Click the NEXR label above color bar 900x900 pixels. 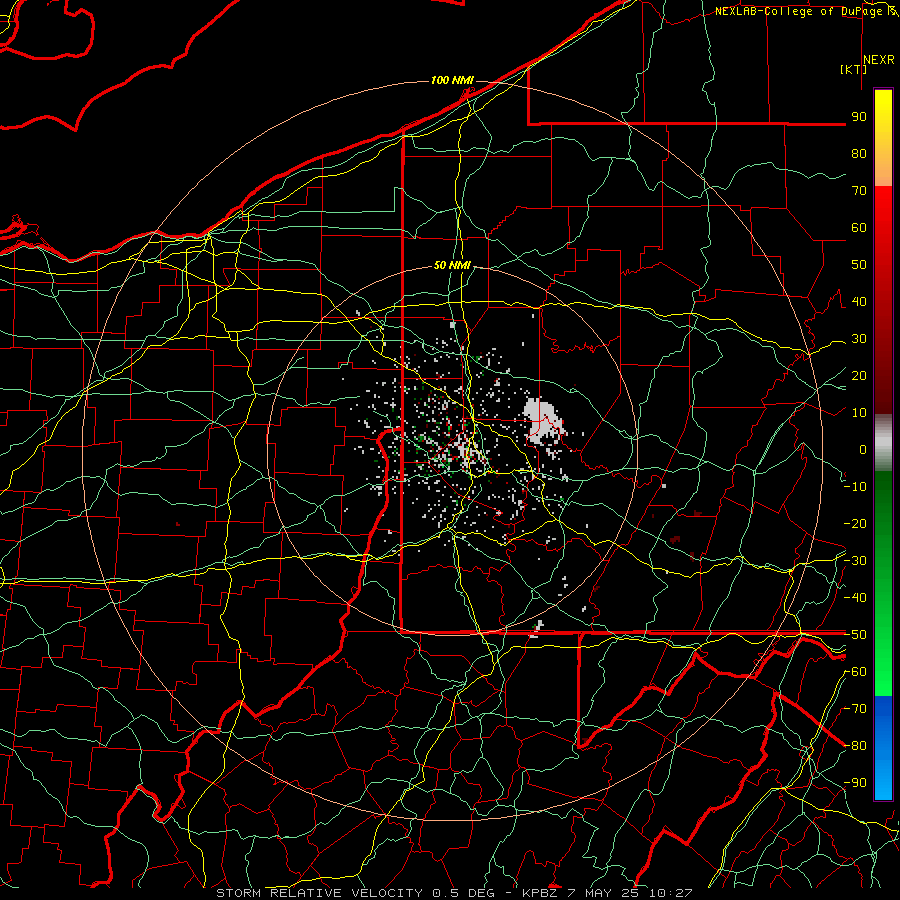(879, 60)
